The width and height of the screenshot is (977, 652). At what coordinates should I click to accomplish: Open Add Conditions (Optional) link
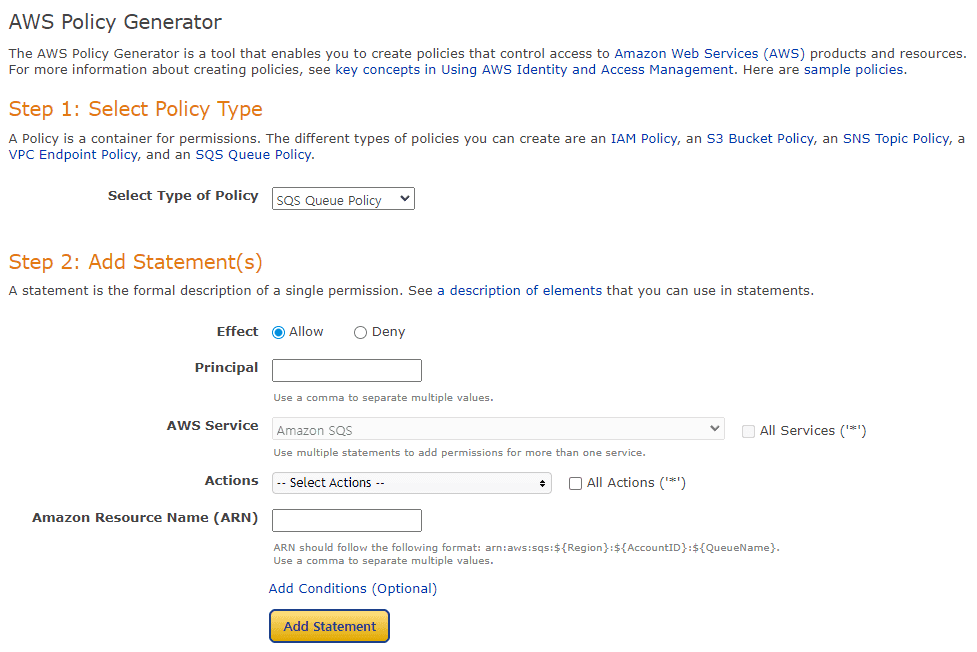coord(353,589)
